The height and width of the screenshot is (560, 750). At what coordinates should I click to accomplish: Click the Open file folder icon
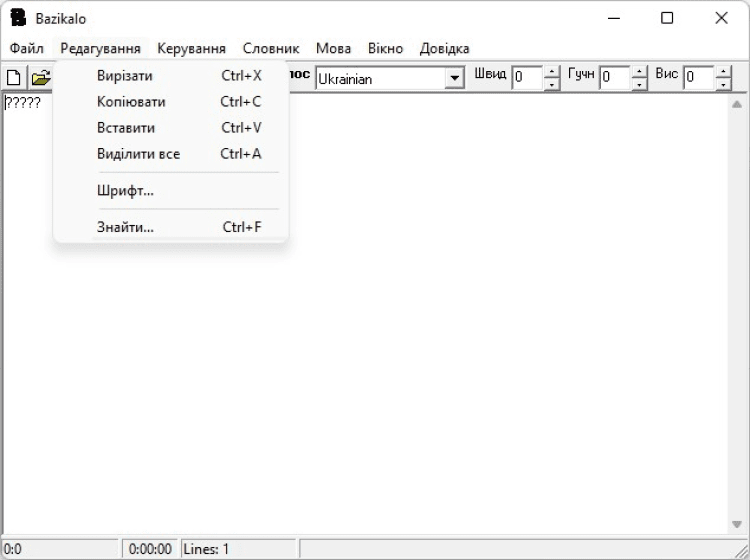pos(41,77)
